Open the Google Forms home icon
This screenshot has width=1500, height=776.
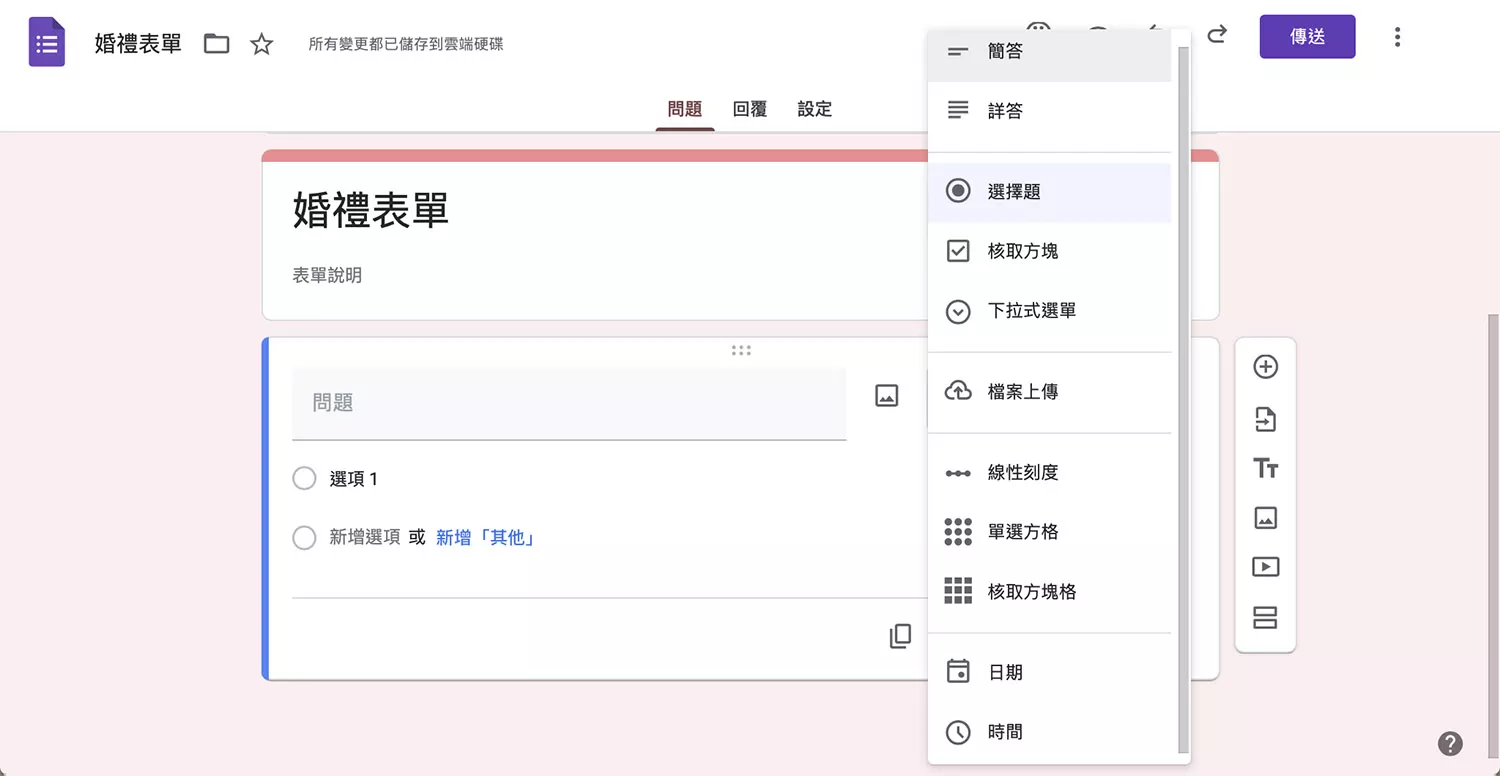coord(47,43)
